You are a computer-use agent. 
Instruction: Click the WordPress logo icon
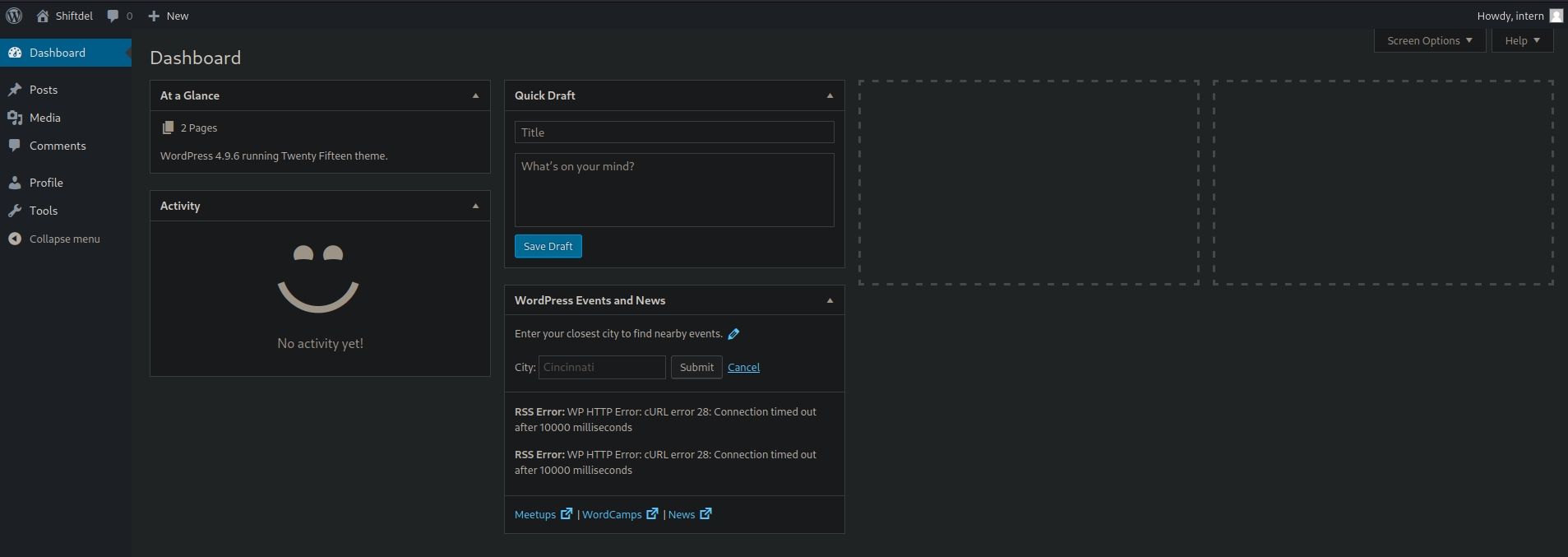coord(14,16)
